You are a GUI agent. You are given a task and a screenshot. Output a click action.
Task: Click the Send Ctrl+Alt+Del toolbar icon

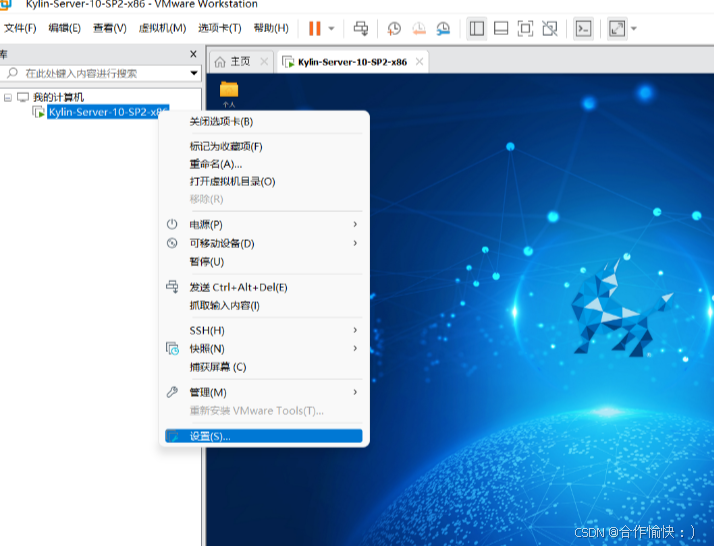tap(361, 28)
